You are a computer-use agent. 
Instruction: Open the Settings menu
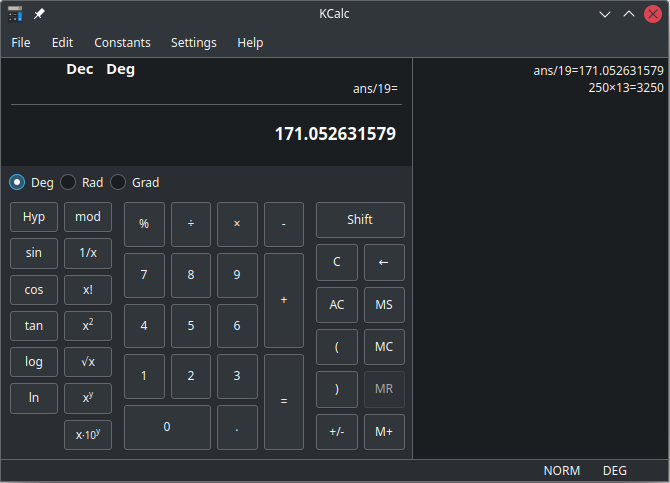click(194, 43)
